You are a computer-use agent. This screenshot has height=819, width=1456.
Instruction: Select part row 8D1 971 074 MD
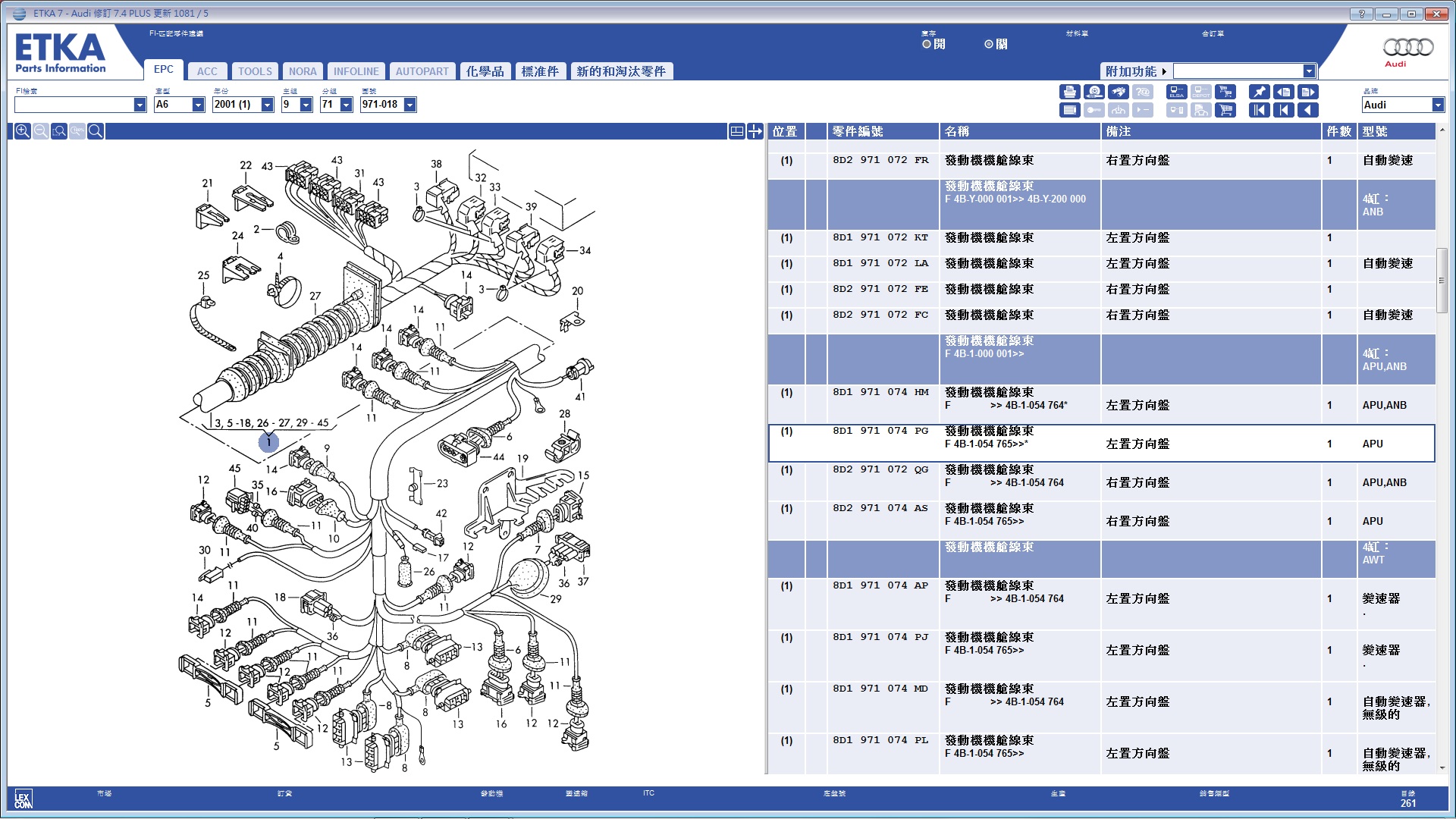pos(1101,707)
